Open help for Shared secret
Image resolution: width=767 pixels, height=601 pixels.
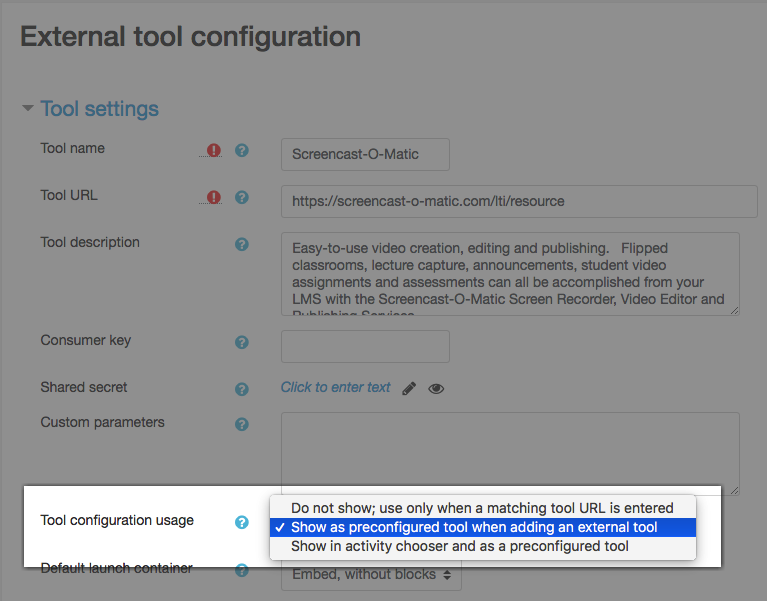click(x=242, y=389)
